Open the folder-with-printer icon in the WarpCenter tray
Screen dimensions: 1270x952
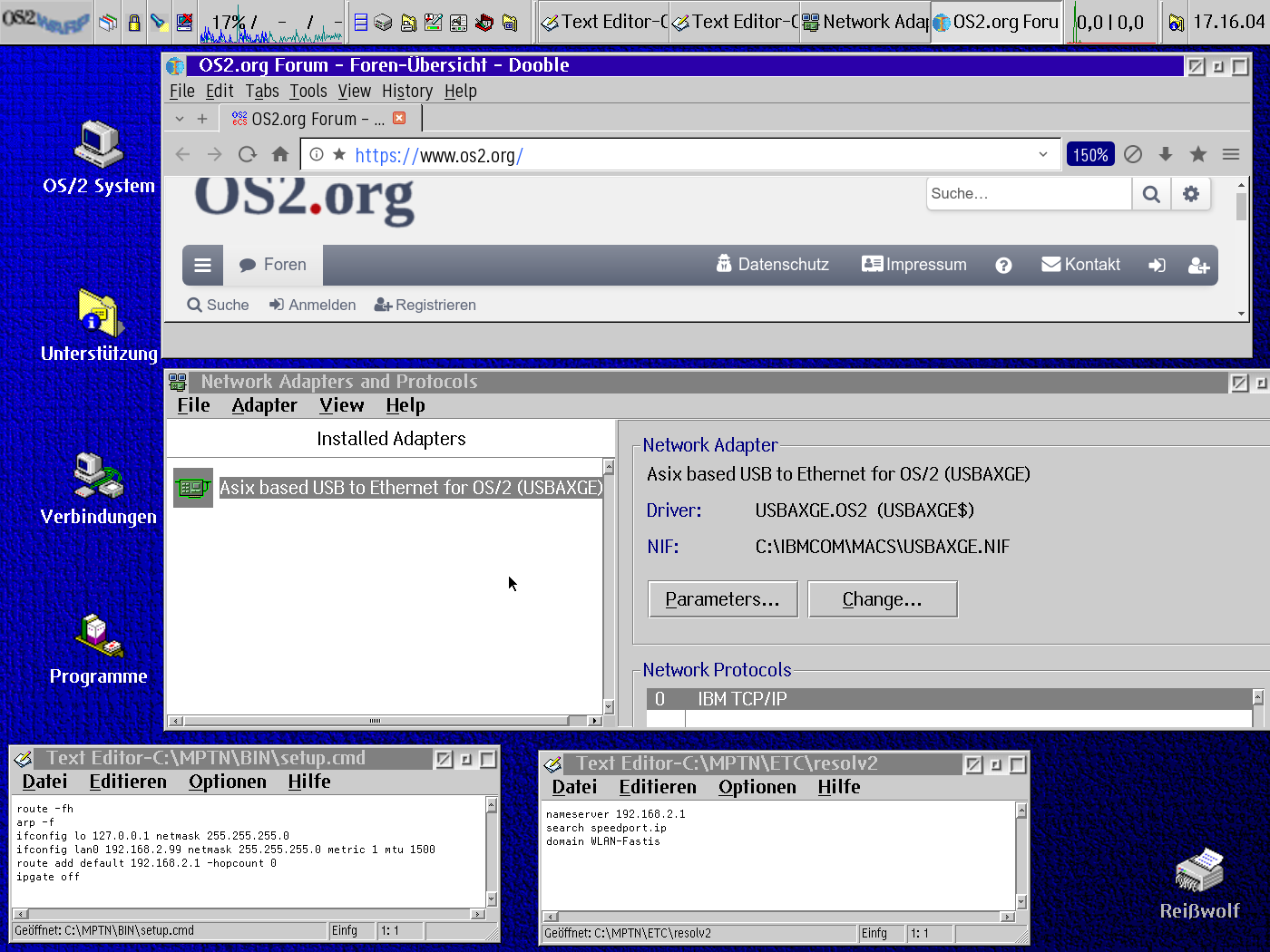click(409, 23)
